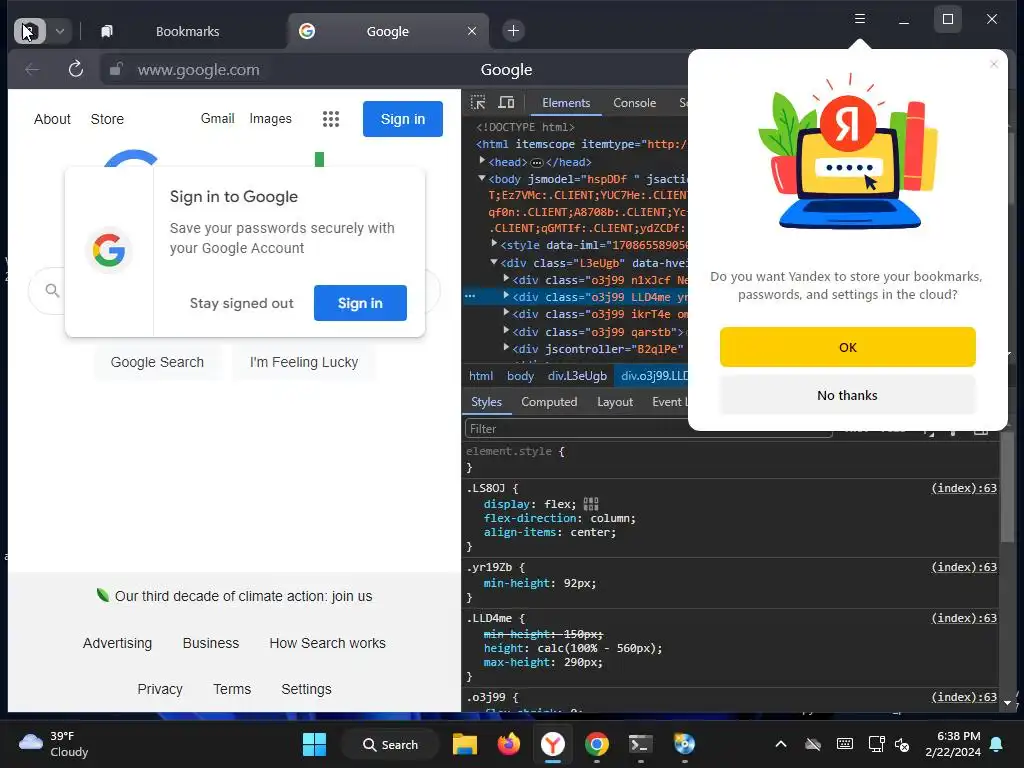
Task: Go back with the back arrow
Action: pyautogui.click(x=32, y=69)
